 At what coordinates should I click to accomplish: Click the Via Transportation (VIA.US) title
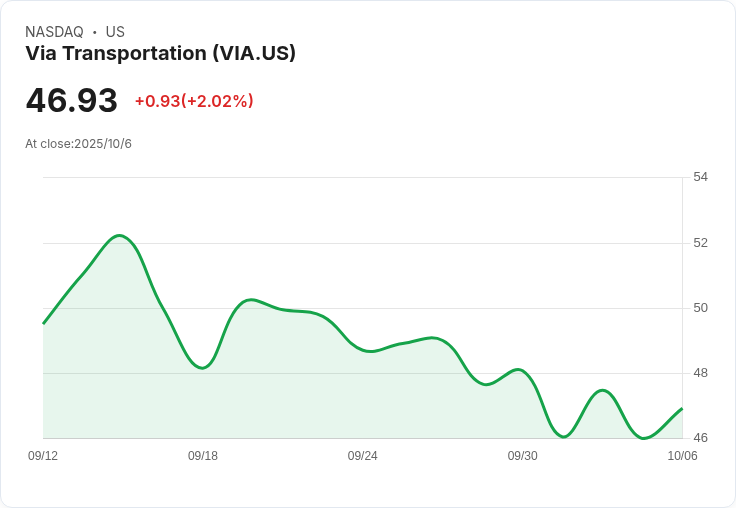click(161, 53)
